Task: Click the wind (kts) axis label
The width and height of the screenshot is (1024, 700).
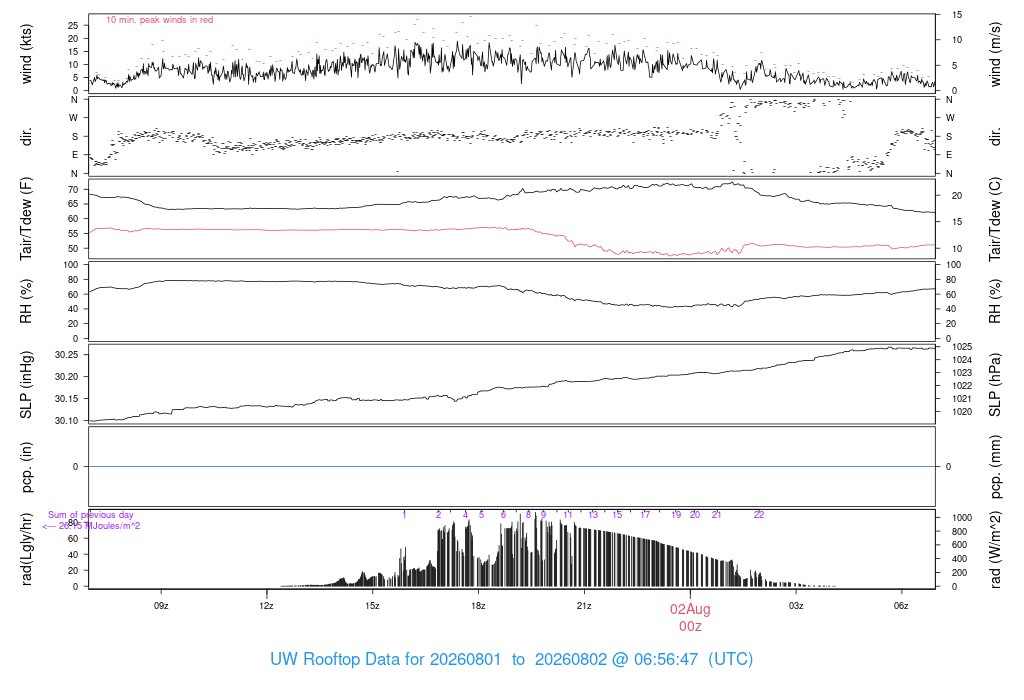Action: point(26,54)
